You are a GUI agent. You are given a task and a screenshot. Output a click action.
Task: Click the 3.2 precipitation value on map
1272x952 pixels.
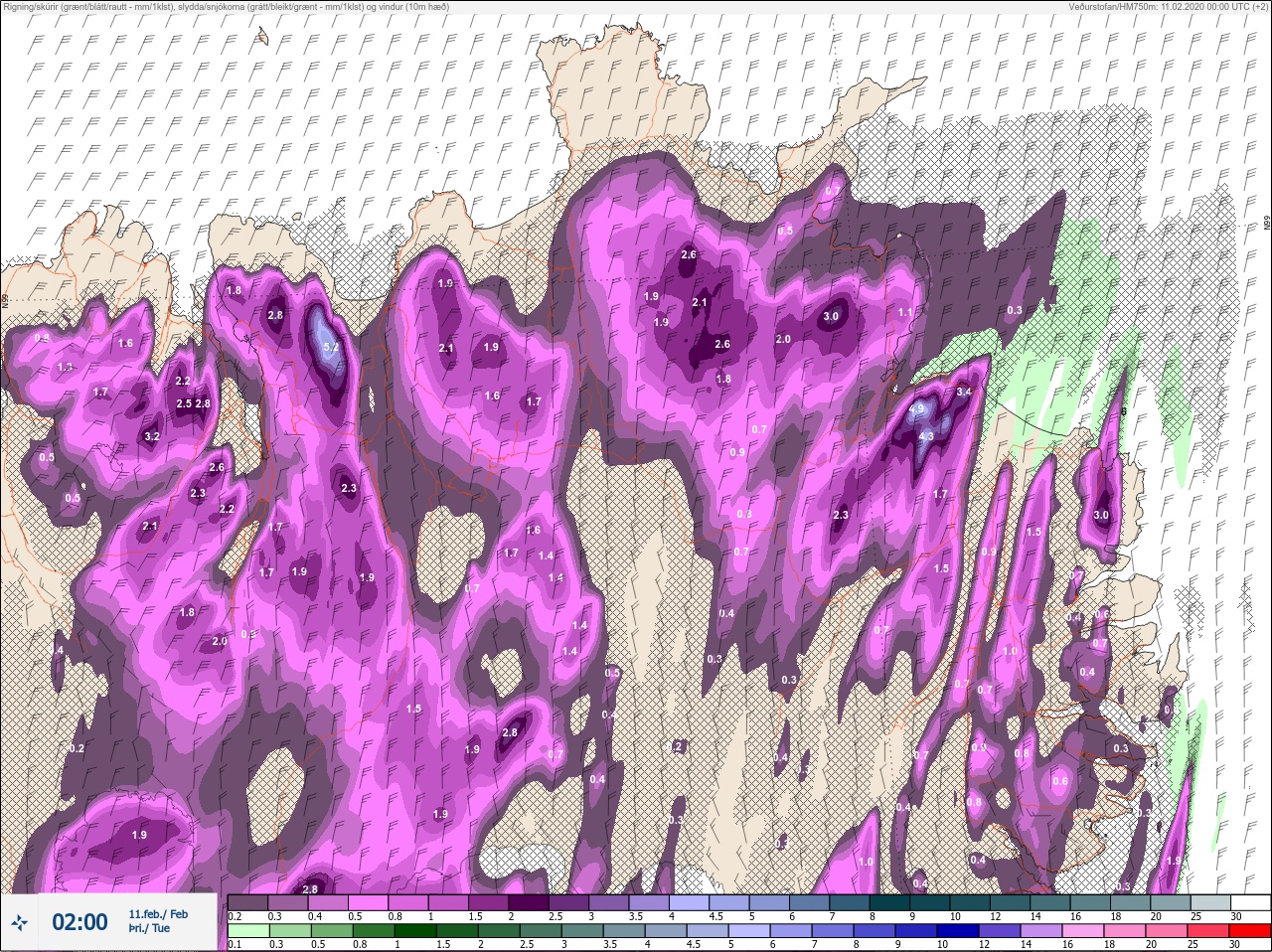152,436
